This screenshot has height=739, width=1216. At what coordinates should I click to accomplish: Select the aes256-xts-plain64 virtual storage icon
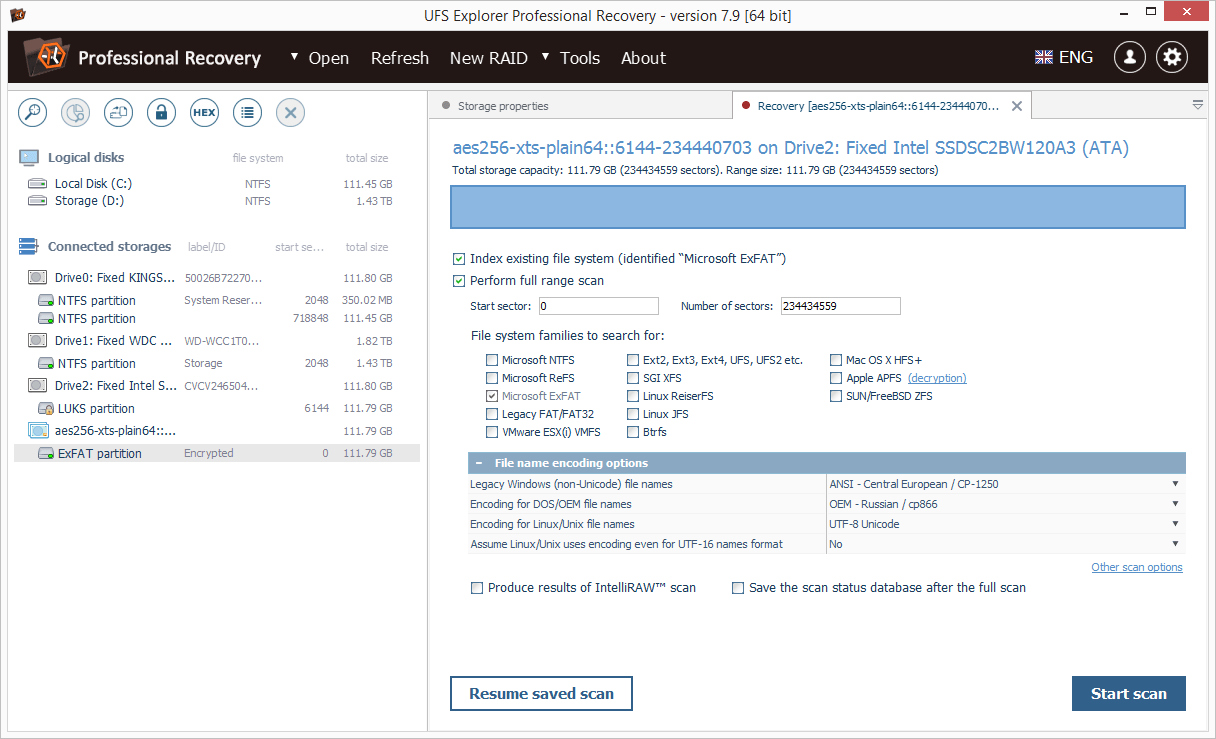click(38, 431)
